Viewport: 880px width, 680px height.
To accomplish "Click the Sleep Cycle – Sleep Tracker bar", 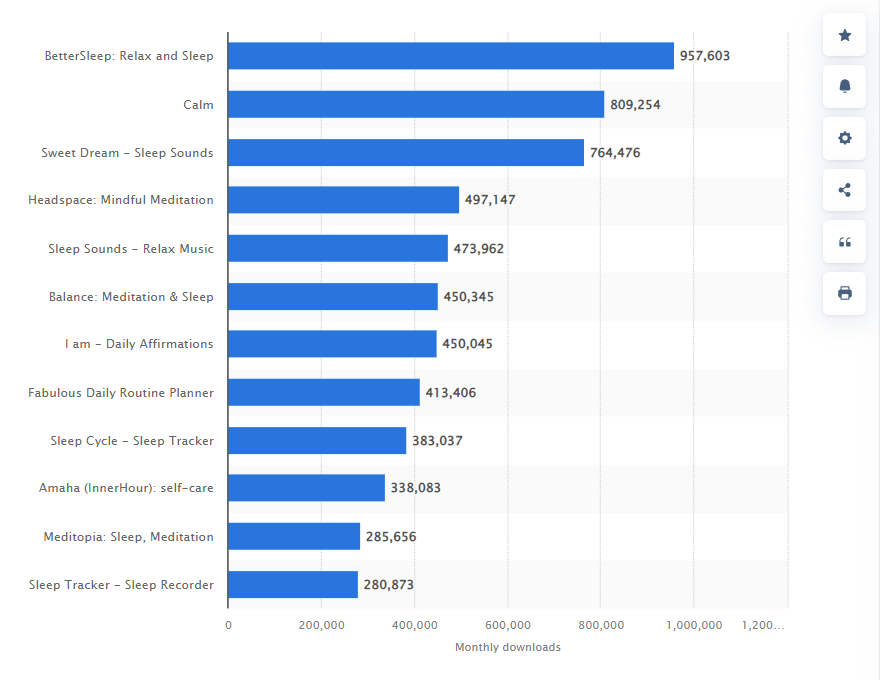I will 317,440.
